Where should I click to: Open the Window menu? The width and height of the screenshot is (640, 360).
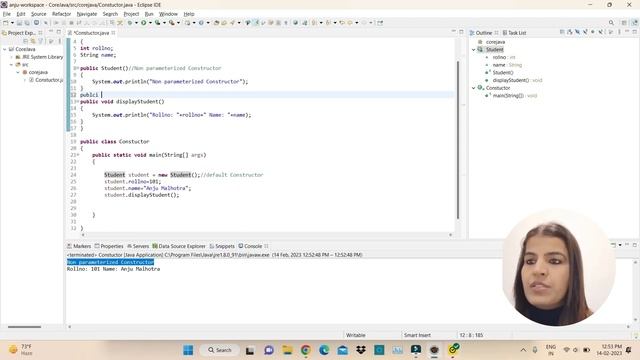coord(168,14)
